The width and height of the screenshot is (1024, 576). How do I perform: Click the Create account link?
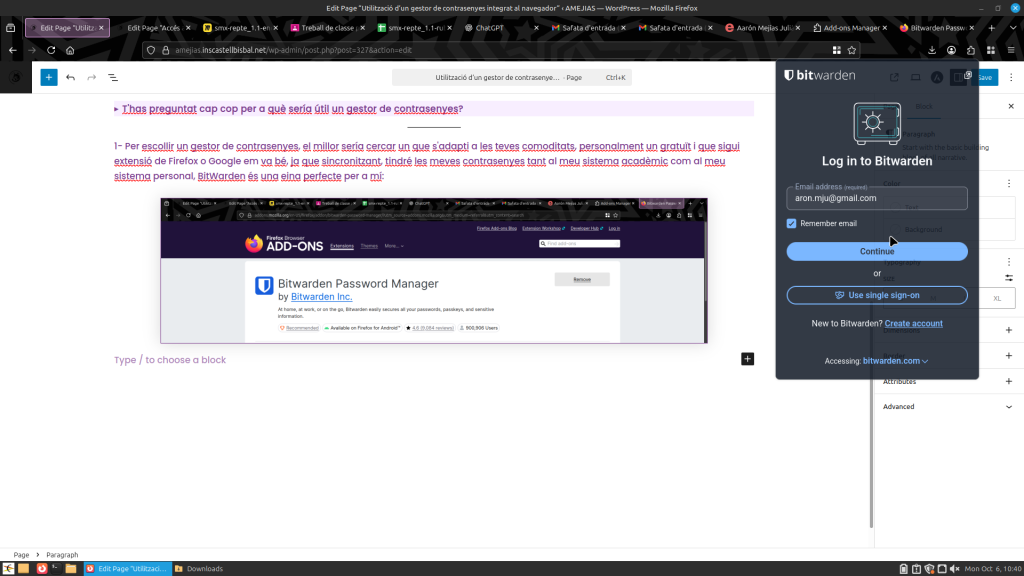click(x=913, y=323)
